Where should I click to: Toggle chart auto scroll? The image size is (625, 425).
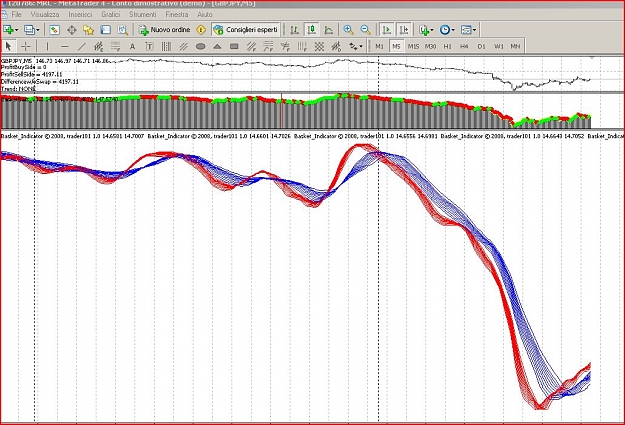[x=386, y=30]
